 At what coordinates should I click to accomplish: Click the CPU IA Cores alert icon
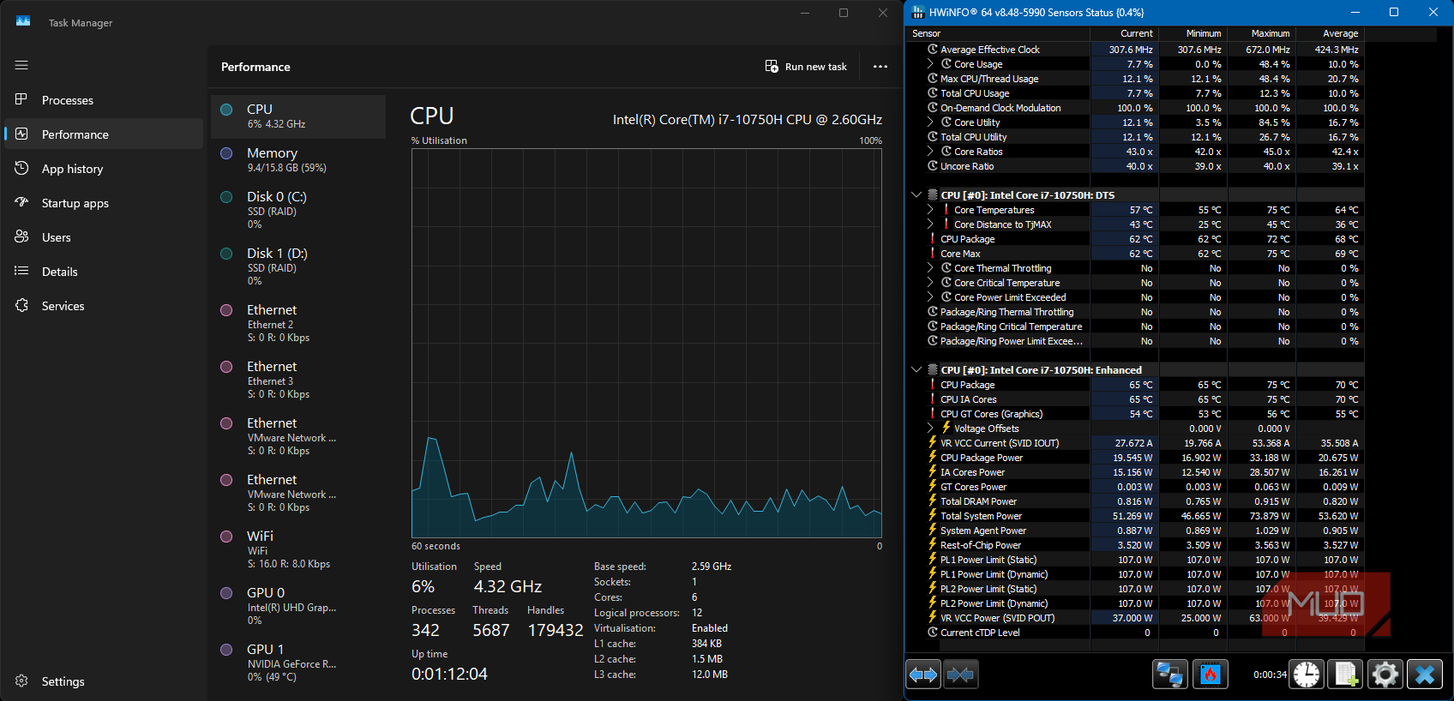[933, 400]
